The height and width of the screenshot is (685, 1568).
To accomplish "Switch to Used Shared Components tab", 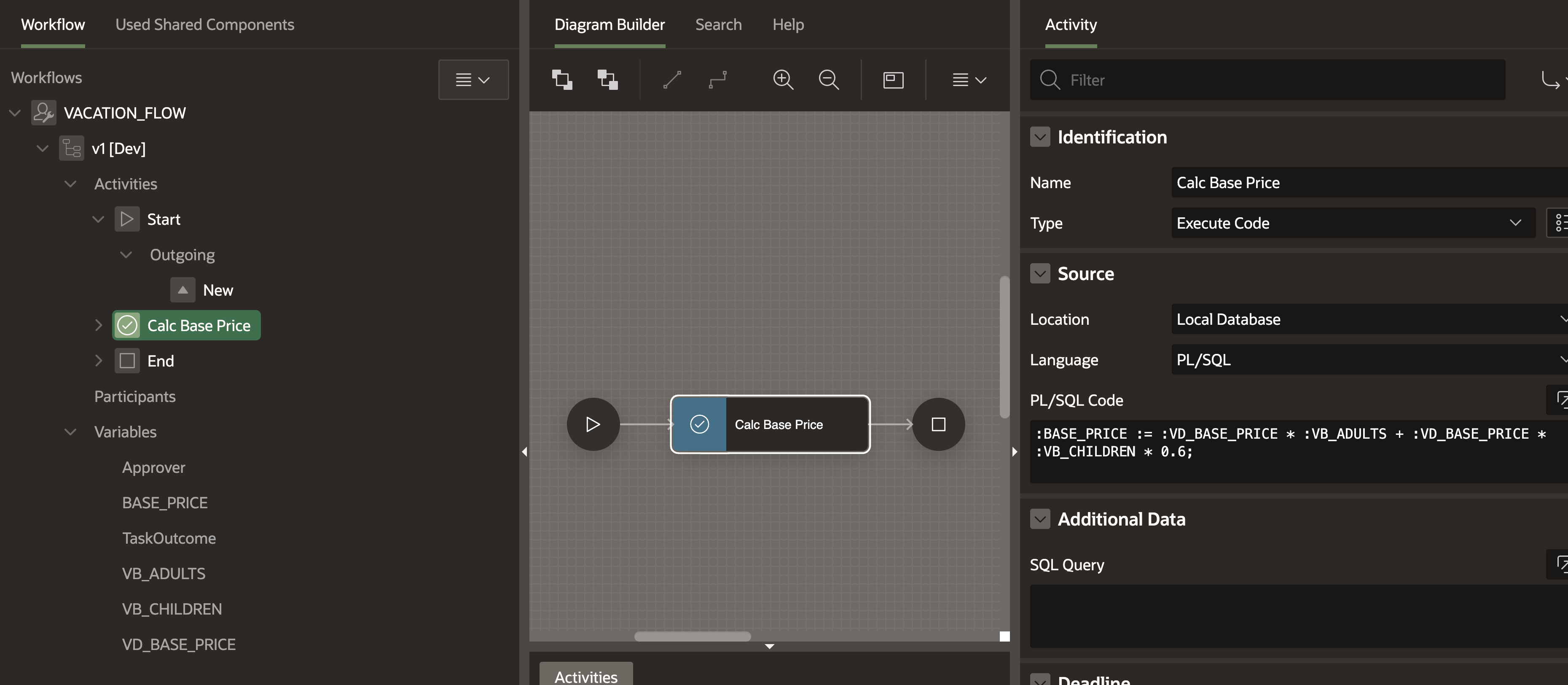I will 204,24.
